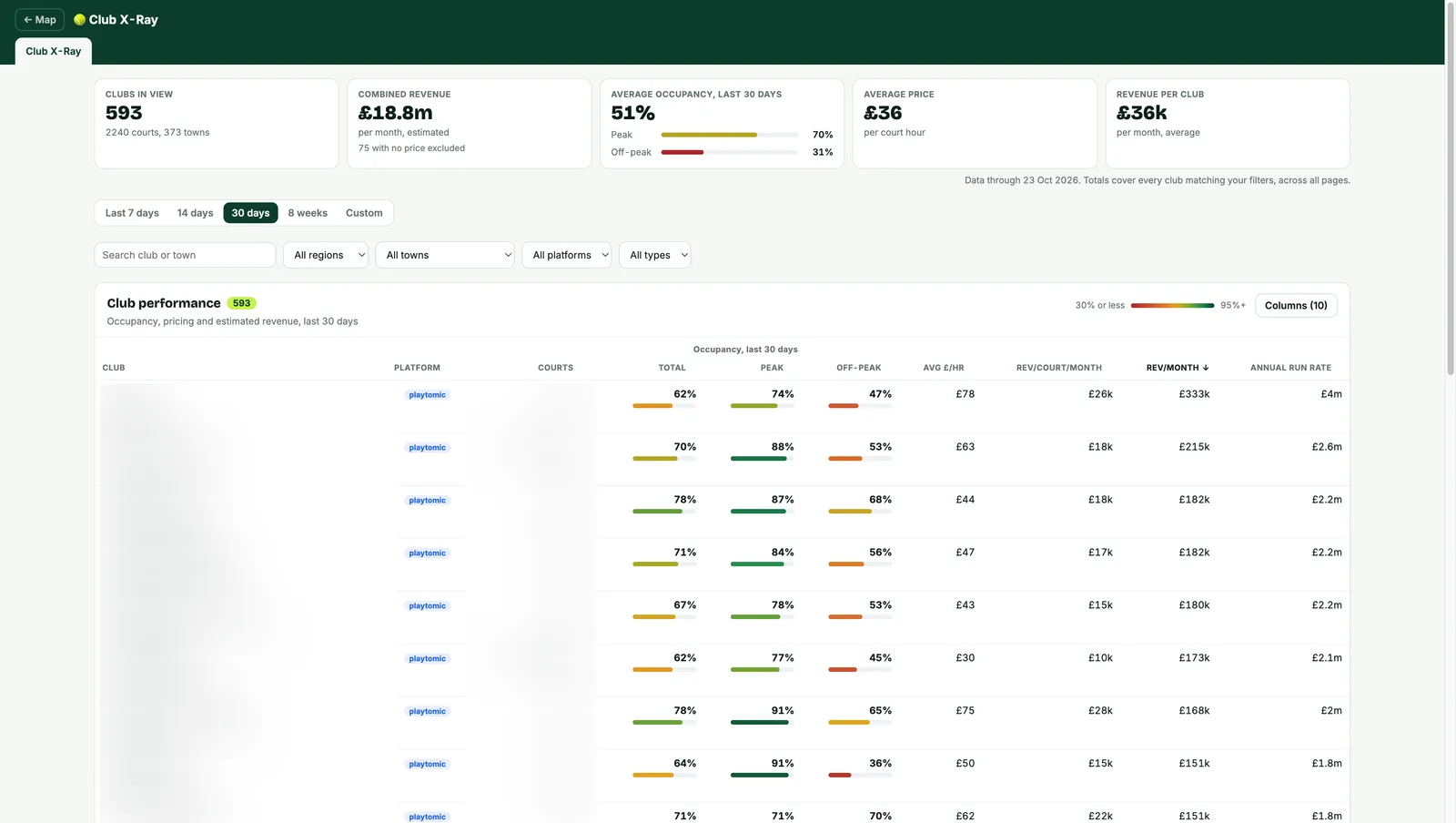Click the 593 badge beside Club performance
1456x823 pixels.
(x=241, y=303)
